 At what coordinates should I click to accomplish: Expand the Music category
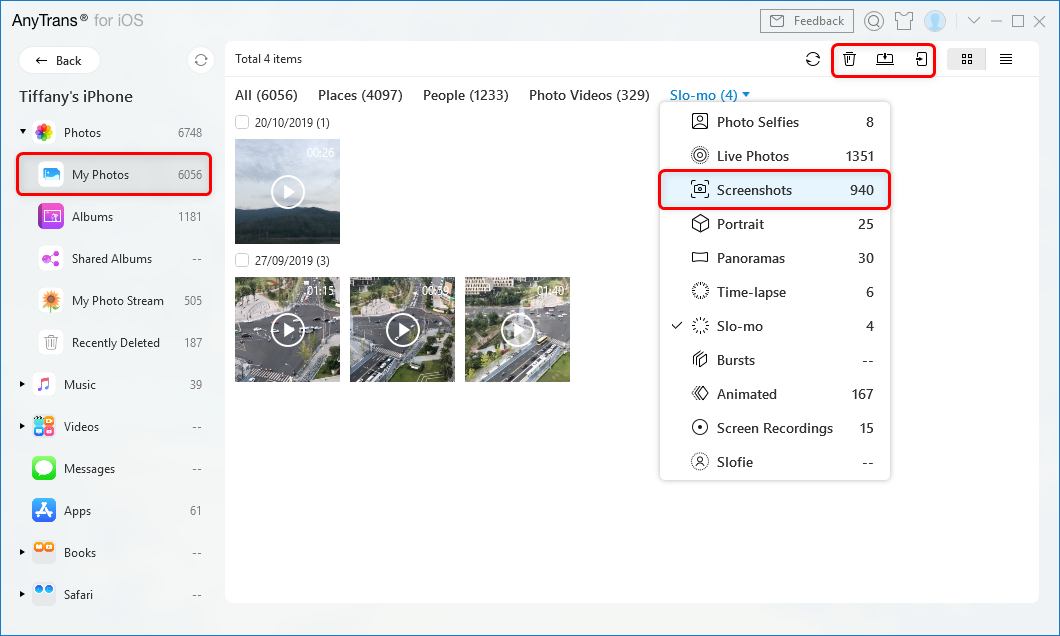tap(23, 384)
